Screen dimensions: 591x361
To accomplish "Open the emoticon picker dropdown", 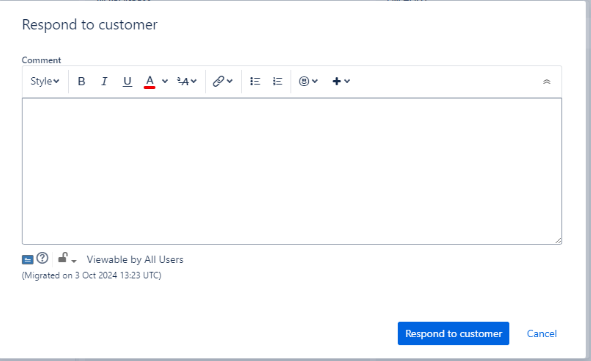I will [x=308, y=81].
